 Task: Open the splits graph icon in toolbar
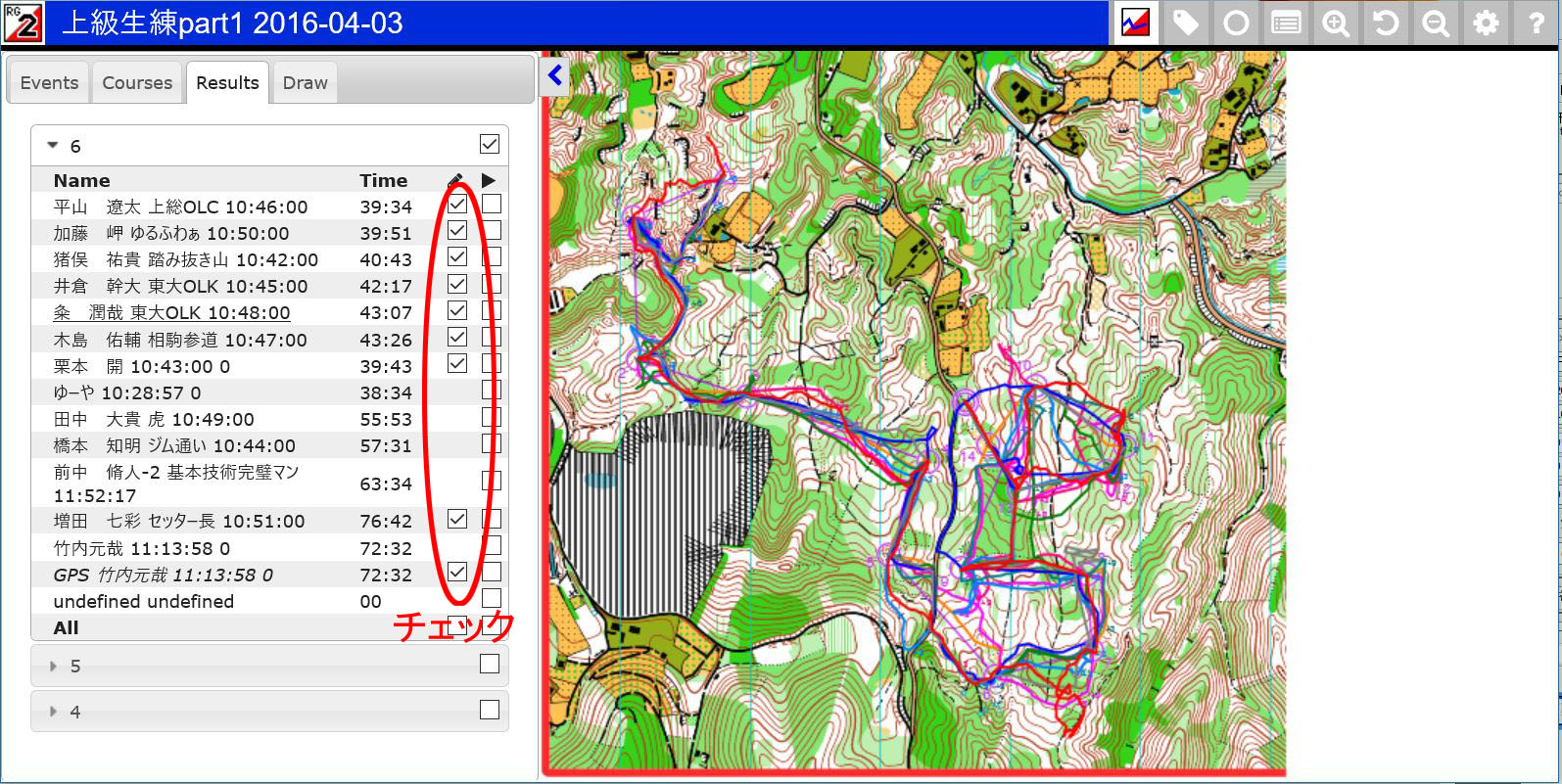click(x=1135, y=23)
